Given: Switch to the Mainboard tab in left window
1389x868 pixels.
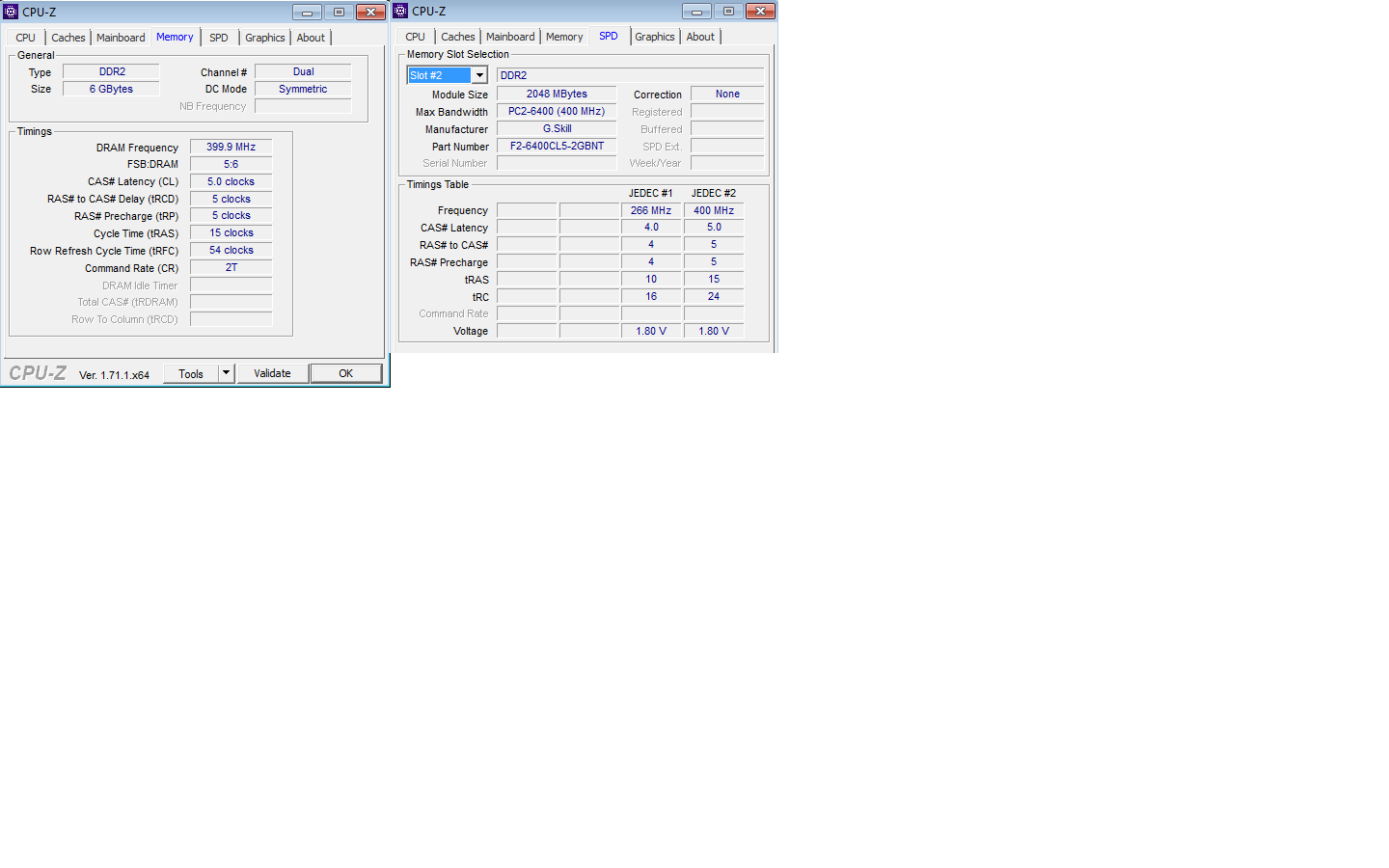Looking at the screenshot, I should (x=121, y=38).
